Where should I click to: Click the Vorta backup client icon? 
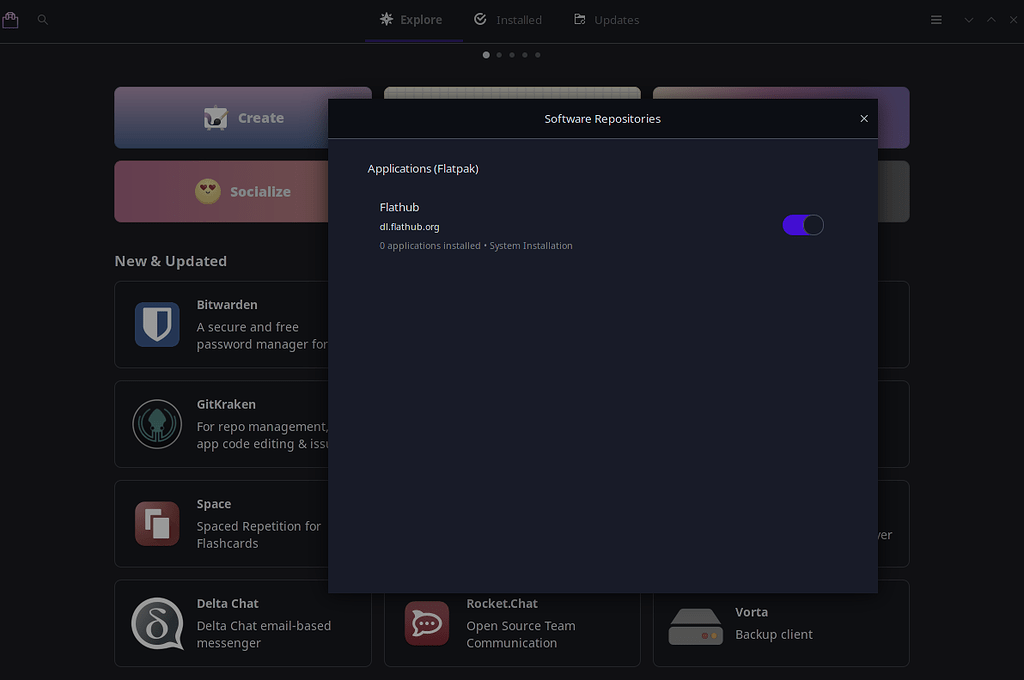click(696, 623)
